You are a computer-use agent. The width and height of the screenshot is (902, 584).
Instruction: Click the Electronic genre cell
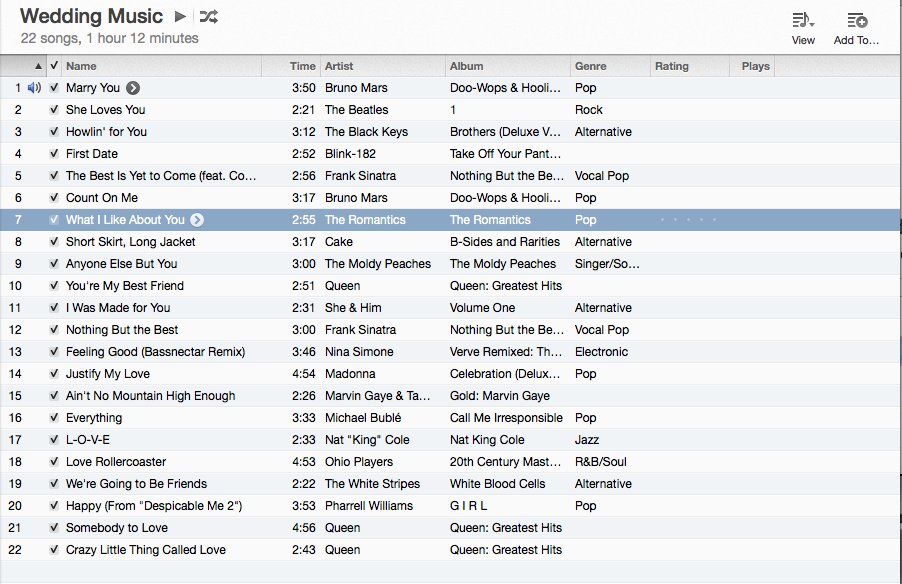coord(601,352)
